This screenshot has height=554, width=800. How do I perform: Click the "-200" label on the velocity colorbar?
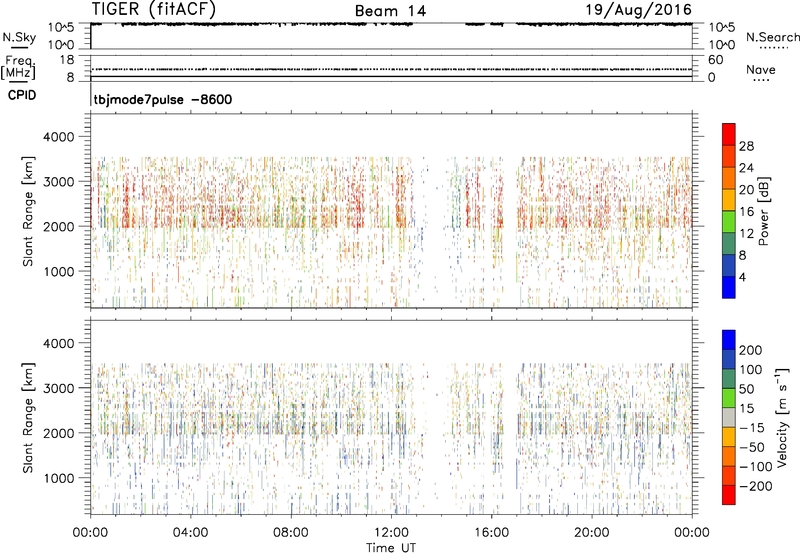point(756,486)
